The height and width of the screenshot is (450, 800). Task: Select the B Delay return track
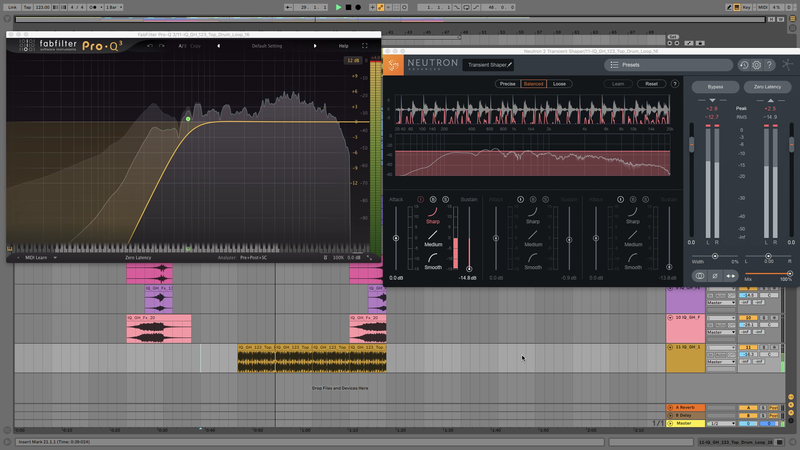tap(685, 416)
